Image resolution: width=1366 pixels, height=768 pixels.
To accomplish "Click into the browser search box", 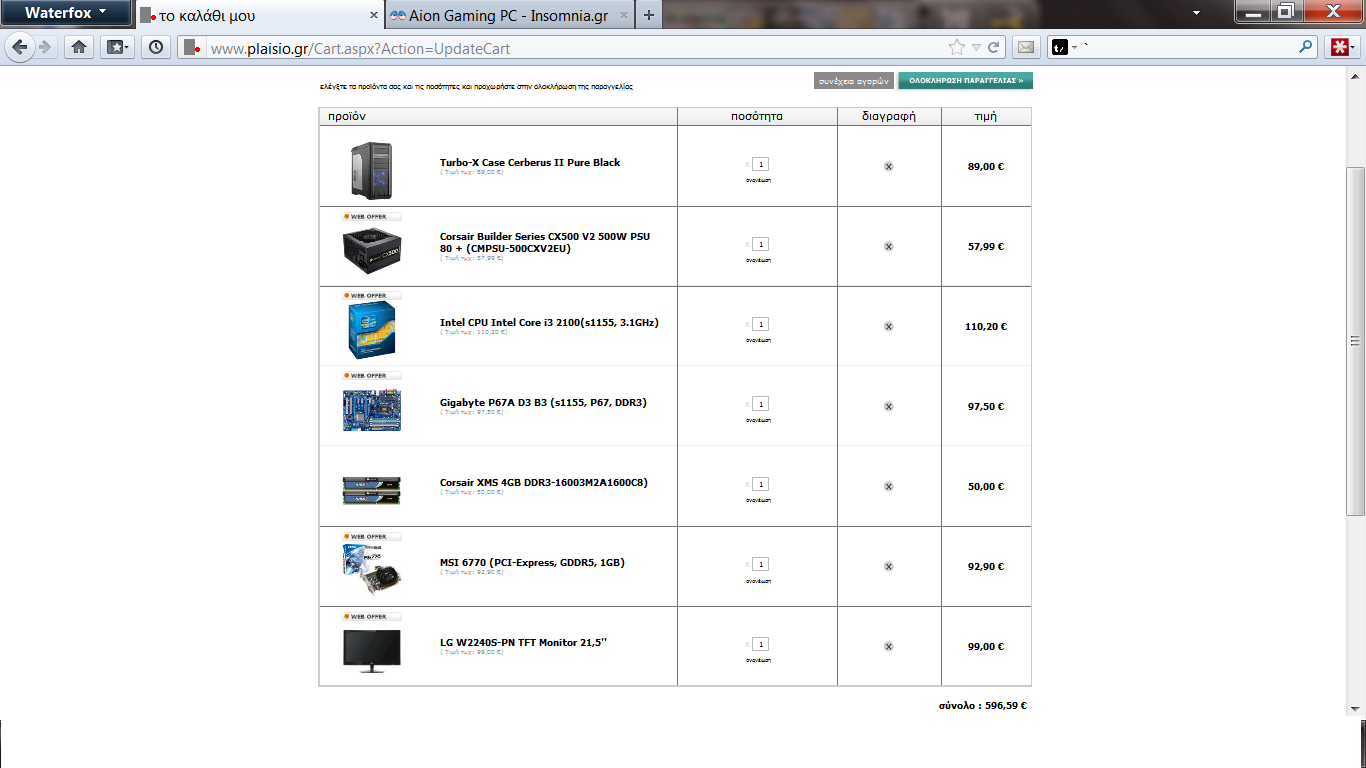I will pos(1190,47).
